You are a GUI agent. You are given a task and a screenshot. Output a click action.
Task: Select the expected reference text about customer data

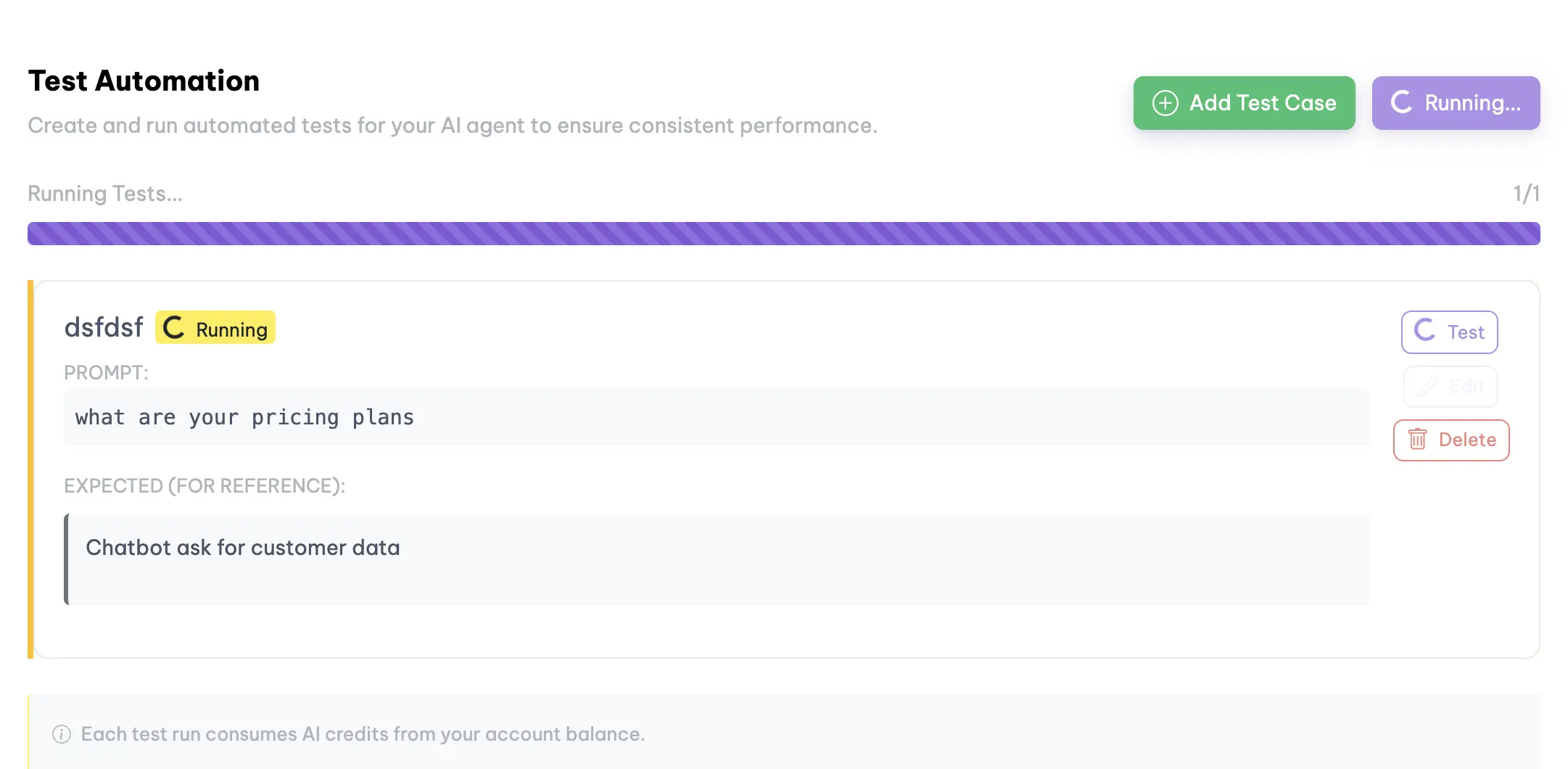click(x=717, y=548)
